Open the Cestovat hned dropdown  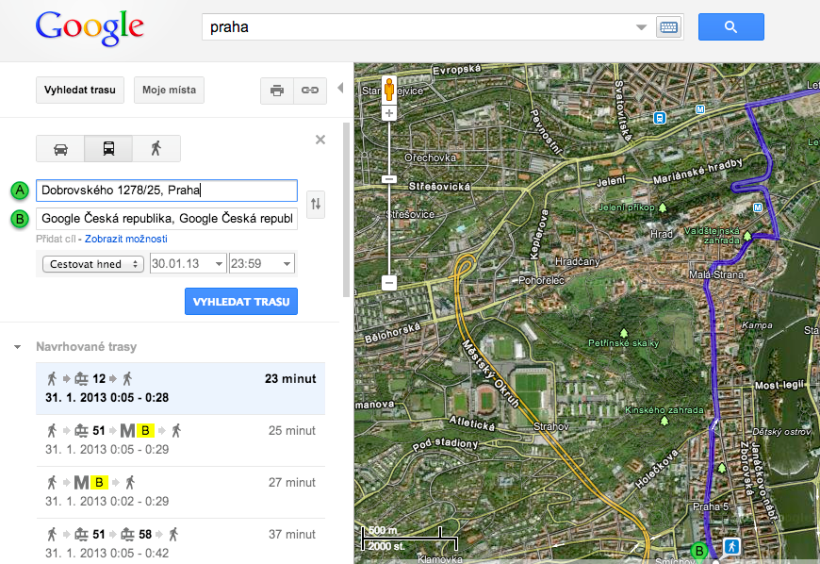pyautogui.click(x=93, y=264)
